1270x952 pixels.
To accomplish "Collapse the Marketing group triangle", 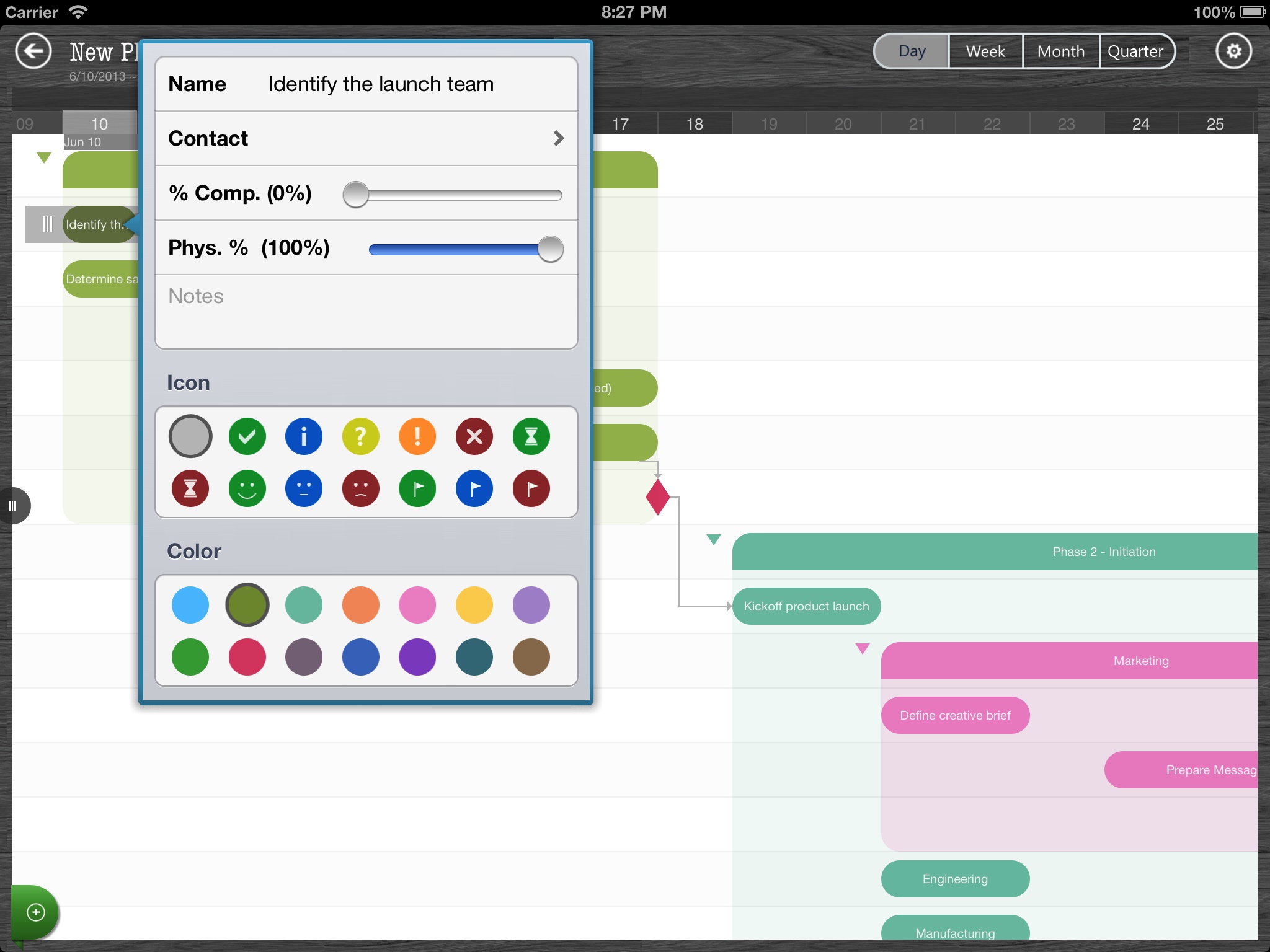I will point(862,648).
